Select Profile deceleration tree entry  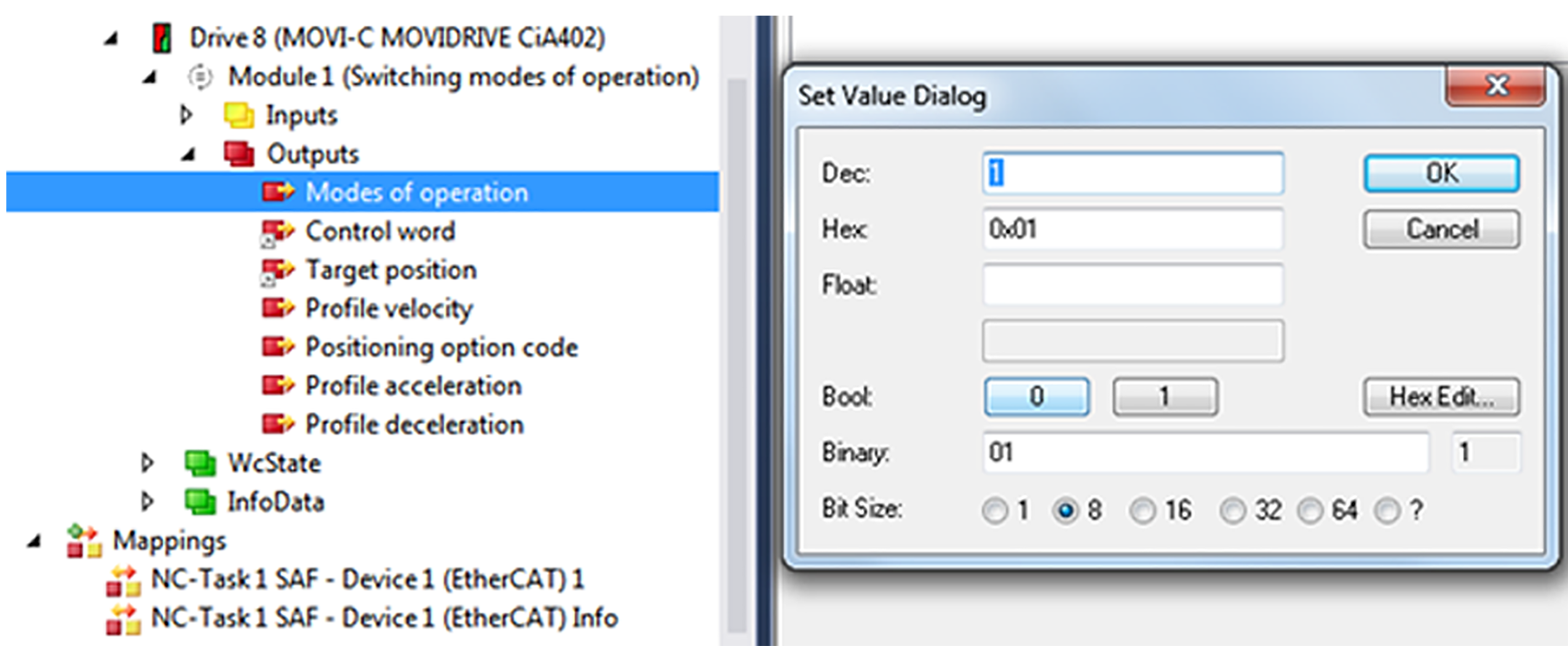click(x=414, y=425)
